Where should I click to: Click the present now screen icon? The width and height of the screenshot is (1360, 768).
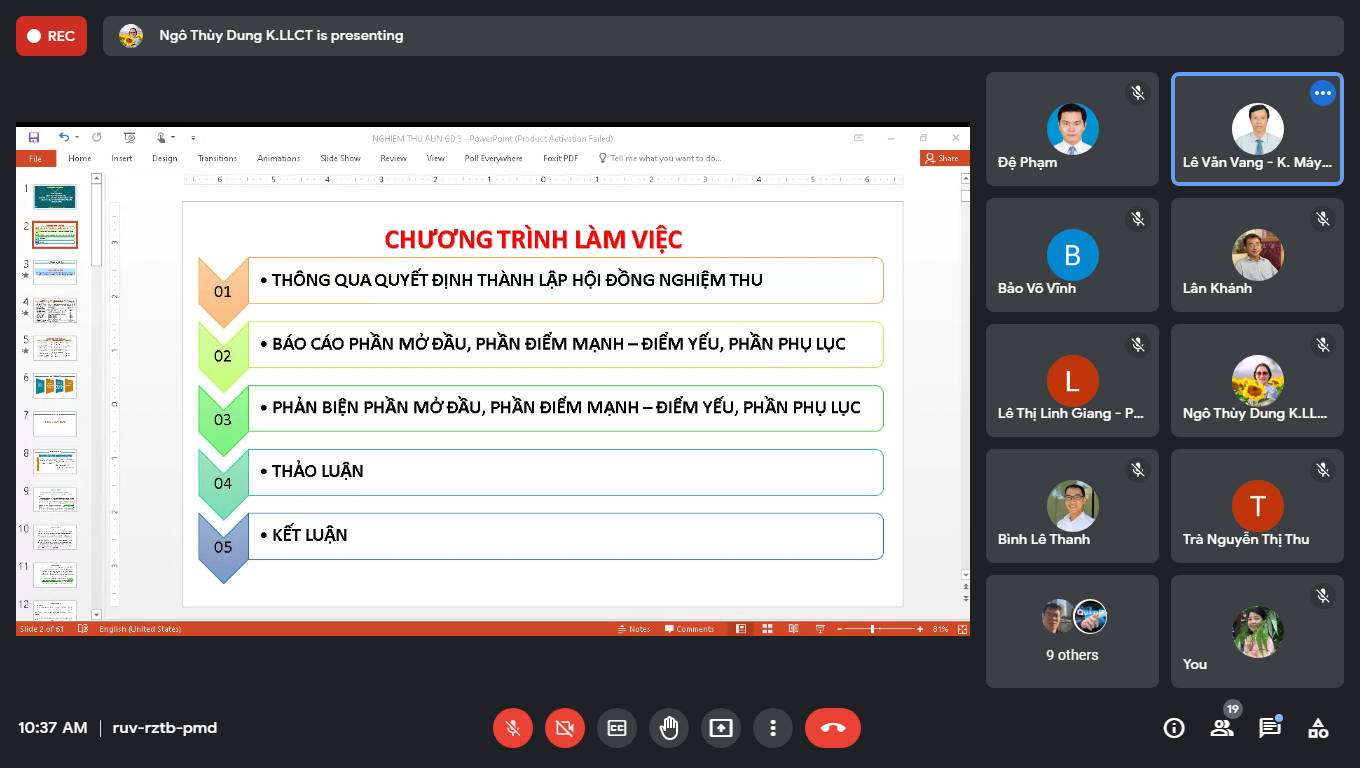(721, 728)
